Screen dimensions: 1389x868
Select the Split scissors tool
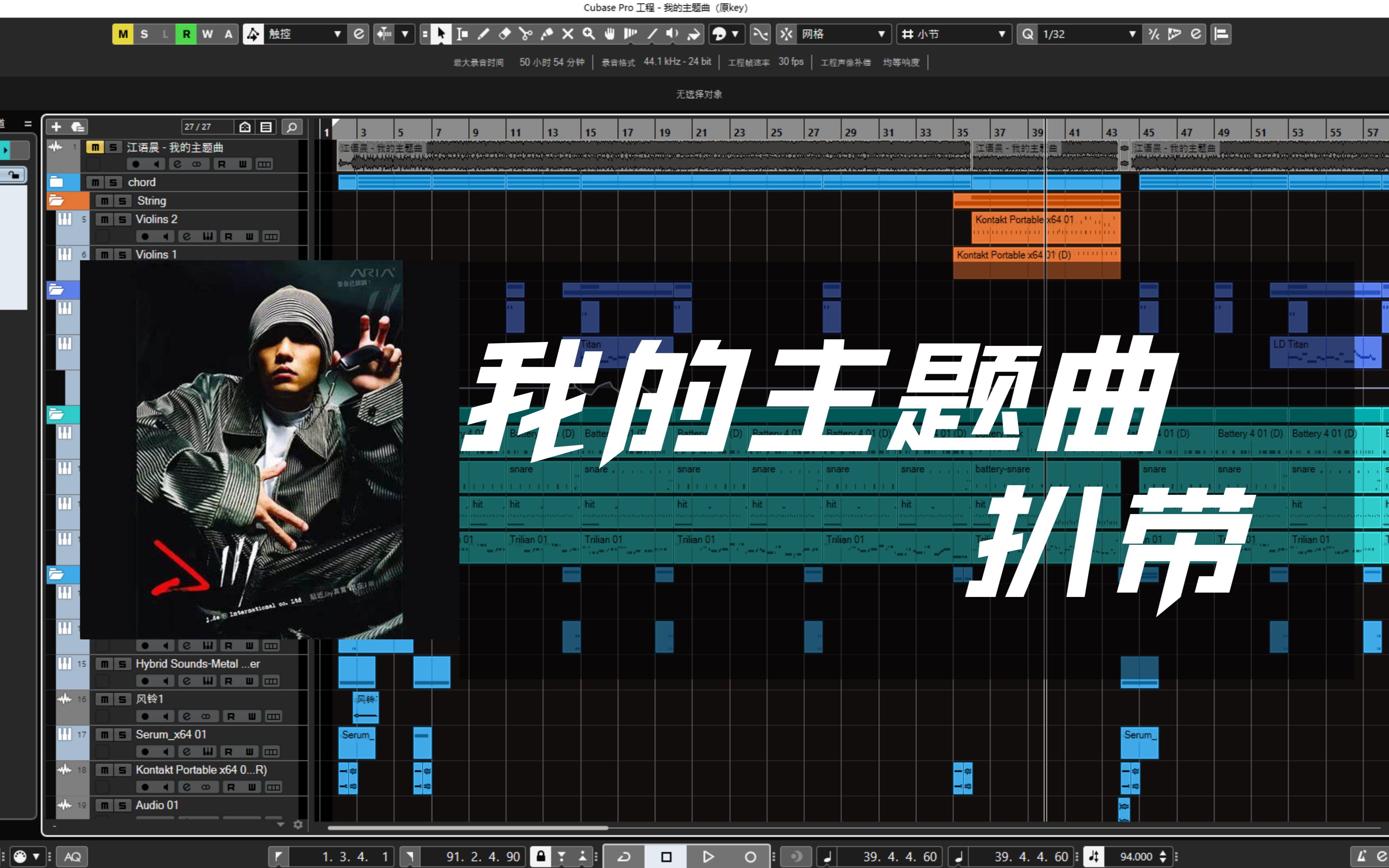click(x=525, y=34)
